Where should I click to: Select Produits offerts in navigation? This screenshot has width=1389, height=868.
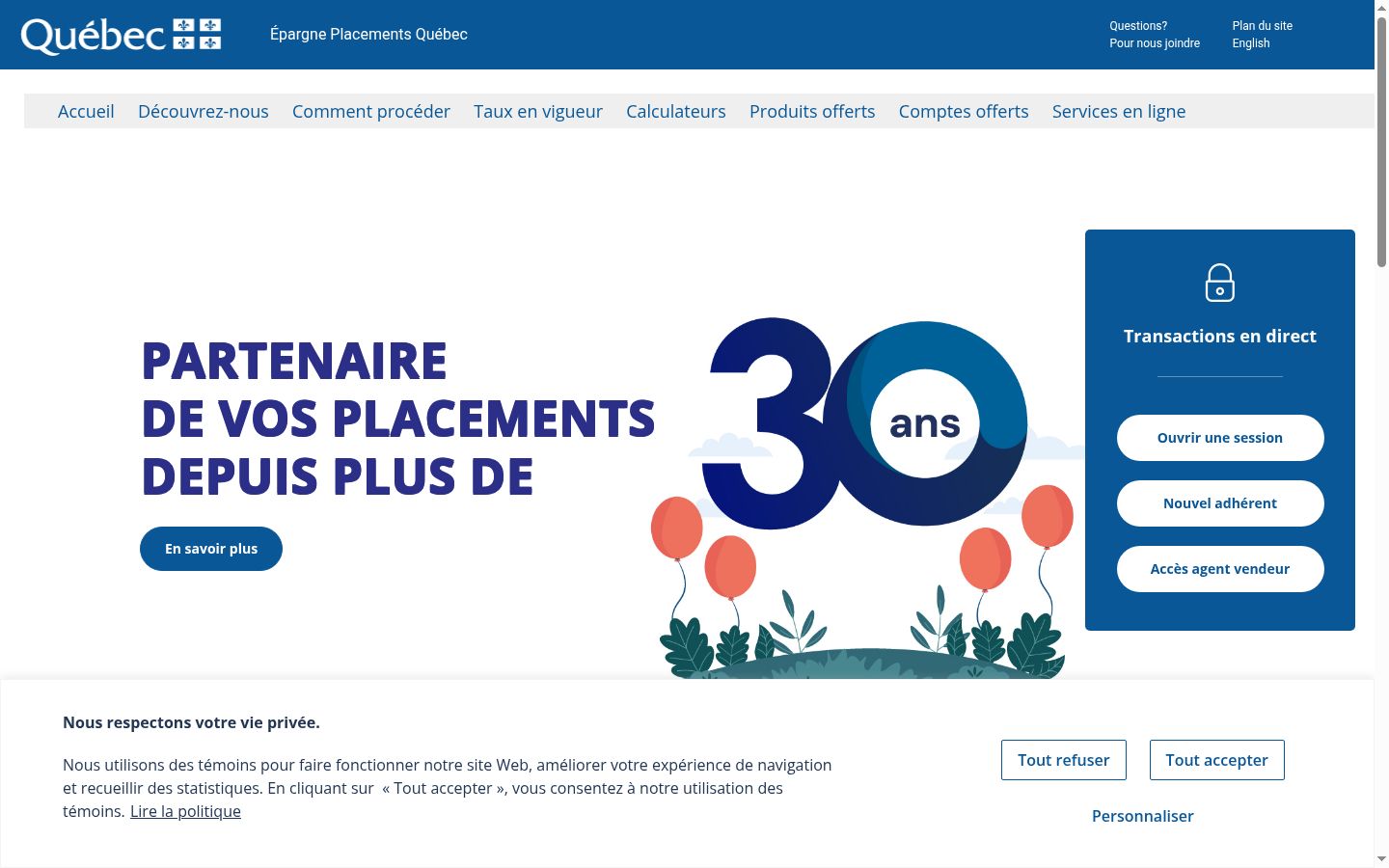tap(812, 112)
